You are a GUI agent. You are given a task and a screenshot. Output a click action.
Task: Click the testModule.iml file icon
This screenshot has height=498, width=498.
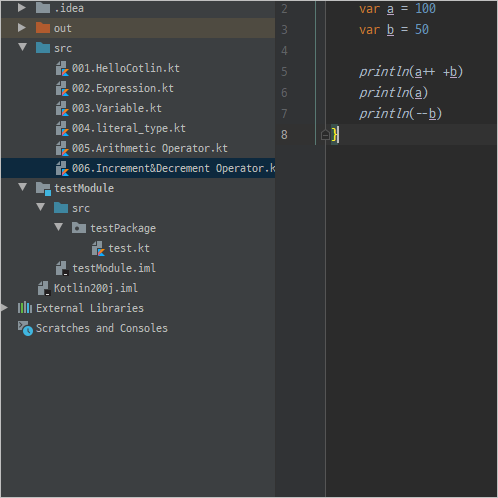coord(62,269)
